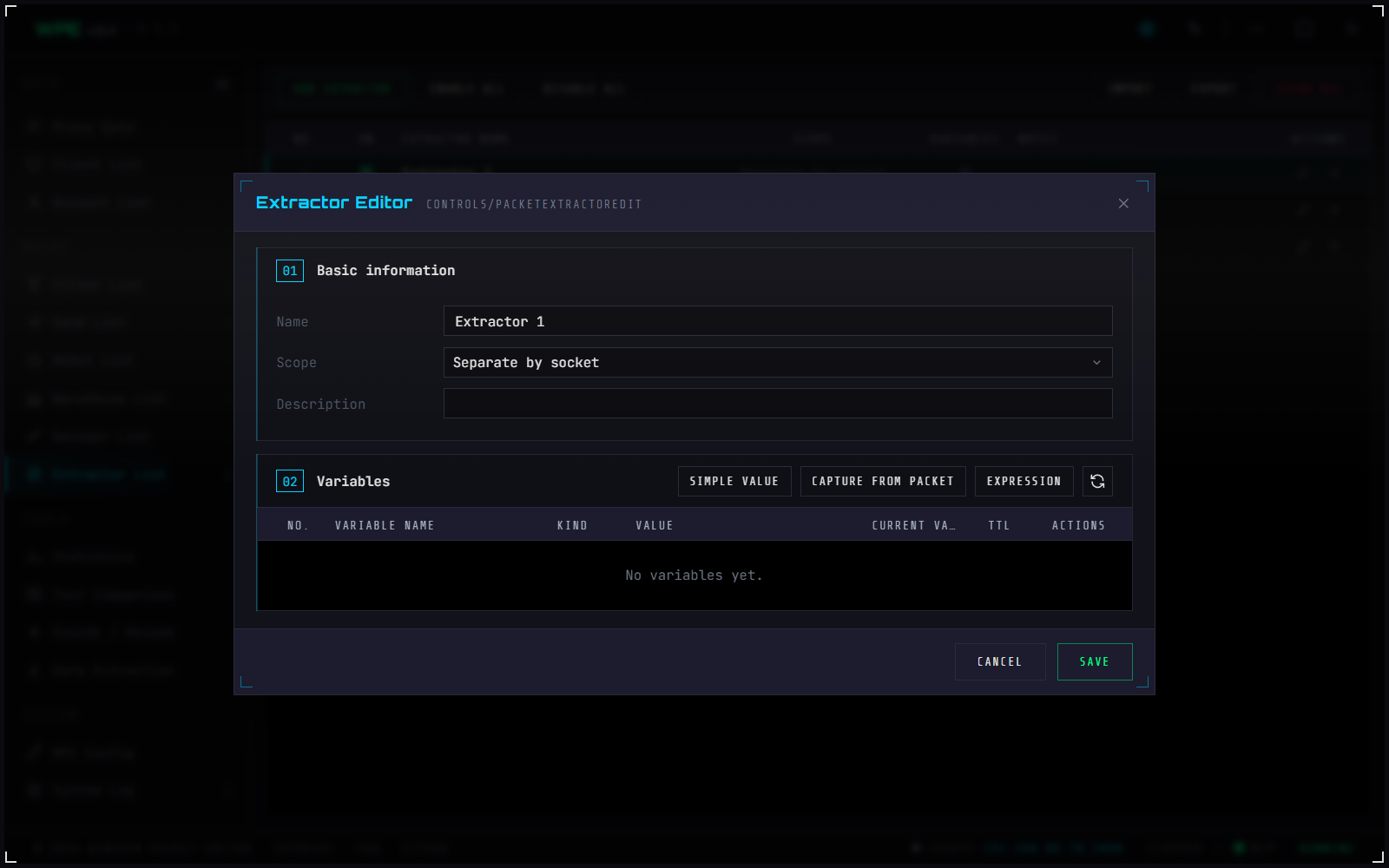Click the Name input field
The image size is (1389, 868).
pyautogui.click(x=778, y=321)
